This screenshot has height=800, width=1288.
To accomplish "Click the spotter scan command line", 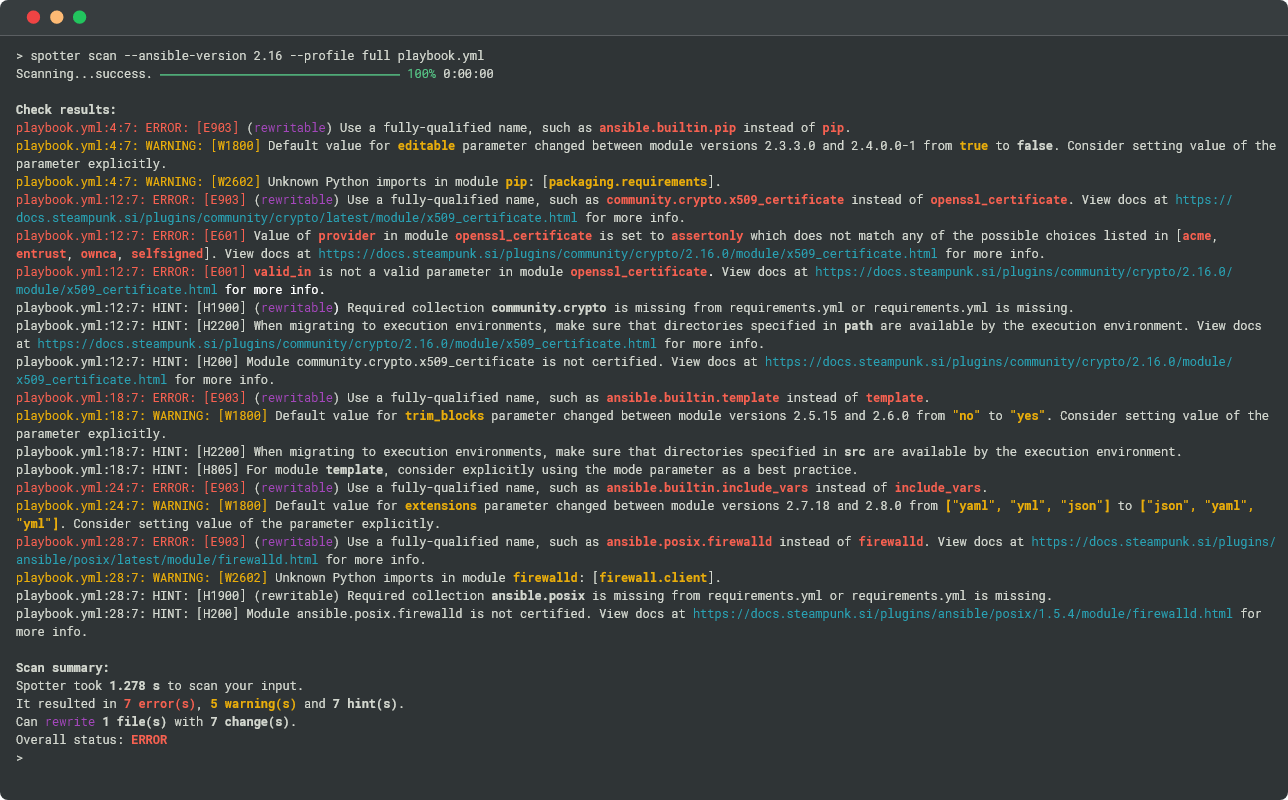I will coord(257,56).
